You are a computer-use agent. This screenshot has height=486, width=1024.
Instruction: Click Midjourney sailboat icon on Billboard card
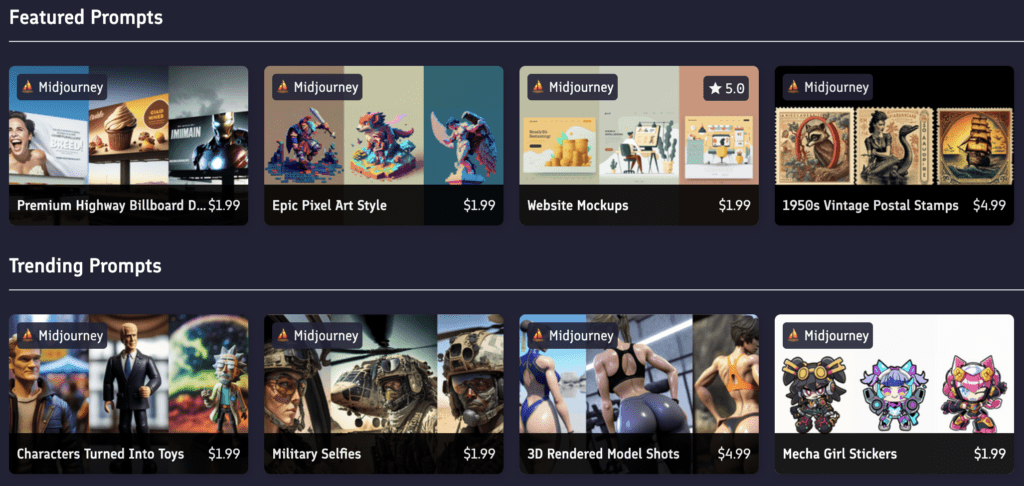27,87
